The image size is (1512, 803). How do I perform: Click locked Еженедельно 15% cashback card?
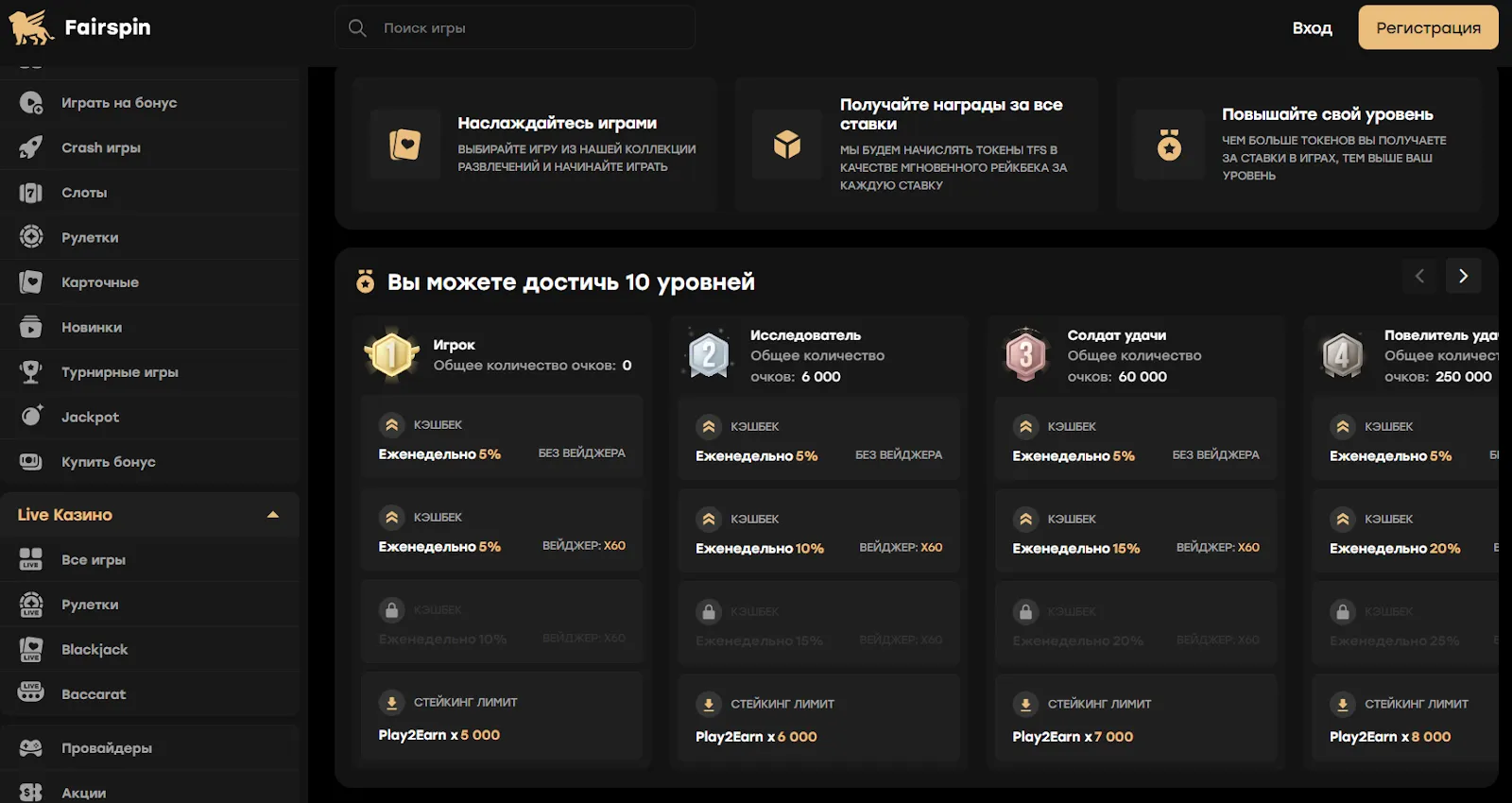(819, 624)
